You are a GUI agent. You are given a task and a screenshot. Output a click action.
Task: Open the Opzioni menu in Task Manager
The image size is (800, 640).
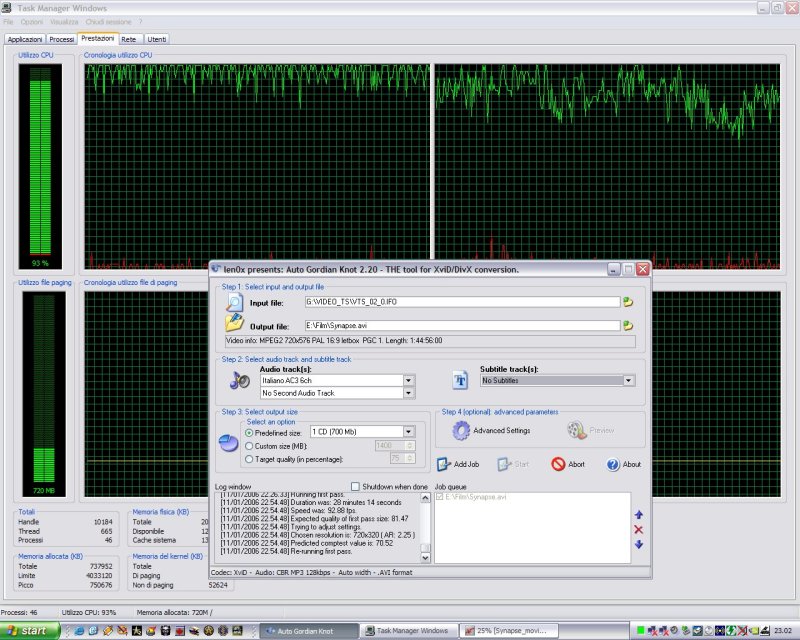[x=32, y=22]
